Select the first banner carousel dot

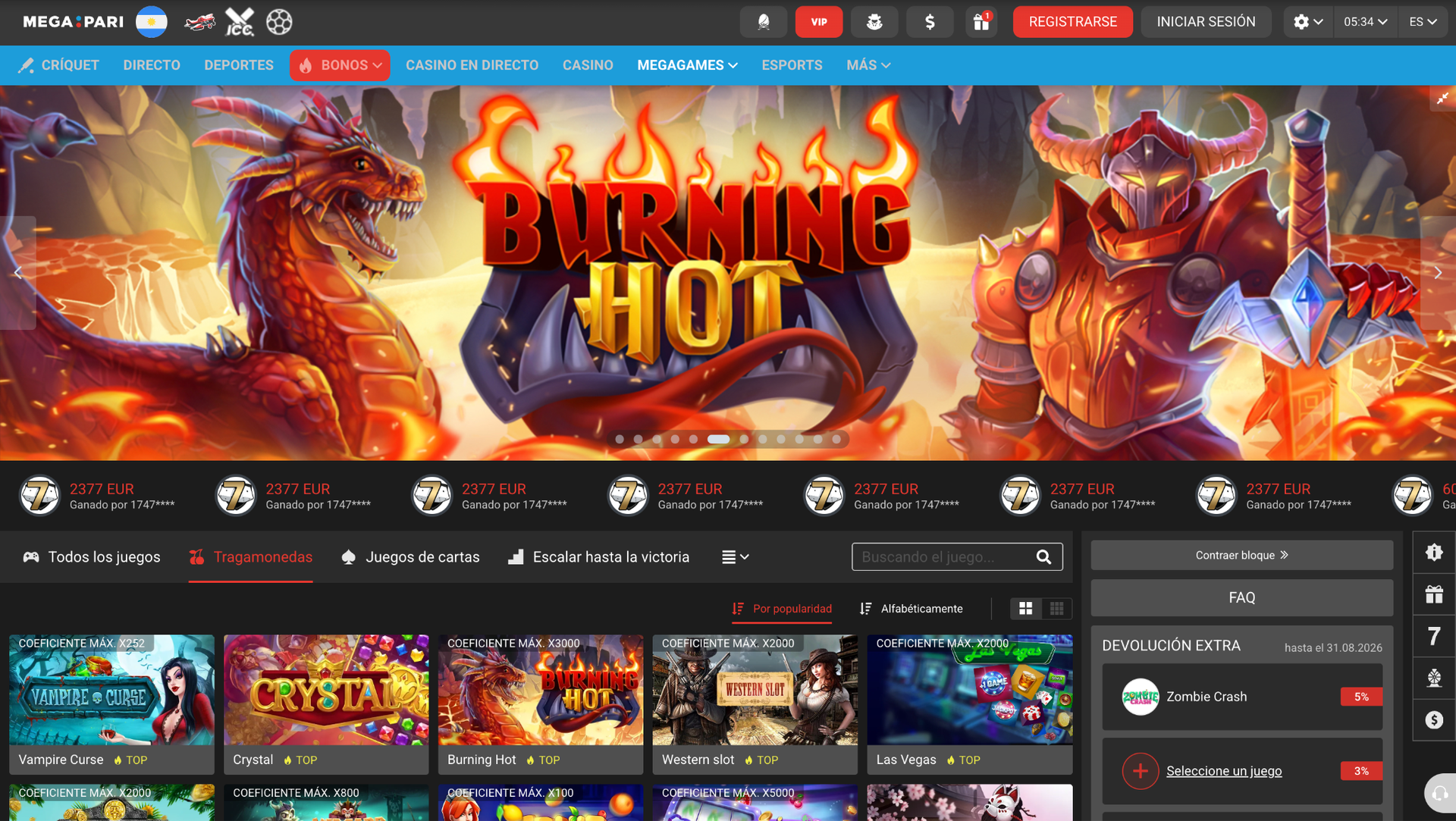click(x=620, y=439)
